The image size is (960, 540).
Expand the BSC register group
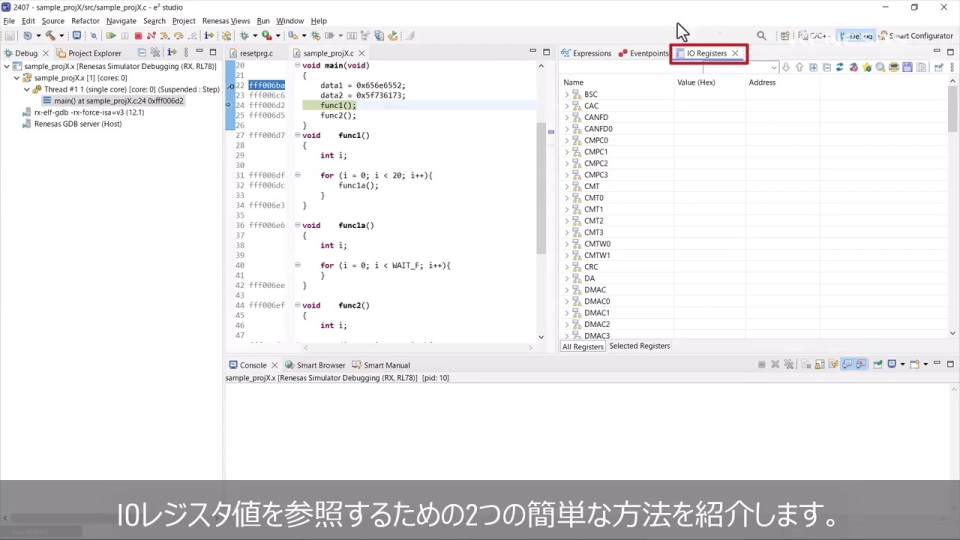point(567,94)
